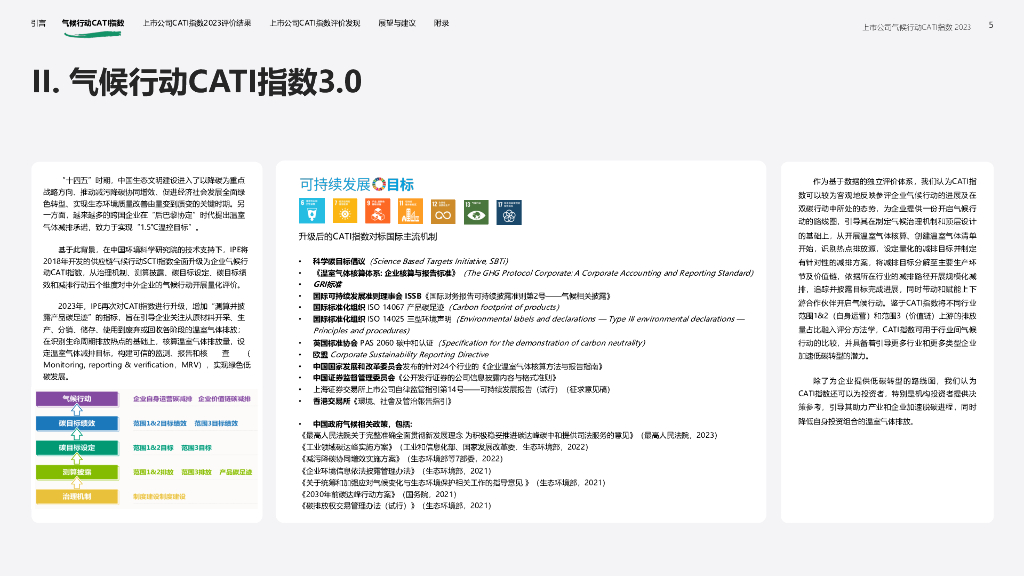This screenshot has width=1024, height=576.
Task: Select the 气候行动CATI指数 tab
Action: pos(93,22)
